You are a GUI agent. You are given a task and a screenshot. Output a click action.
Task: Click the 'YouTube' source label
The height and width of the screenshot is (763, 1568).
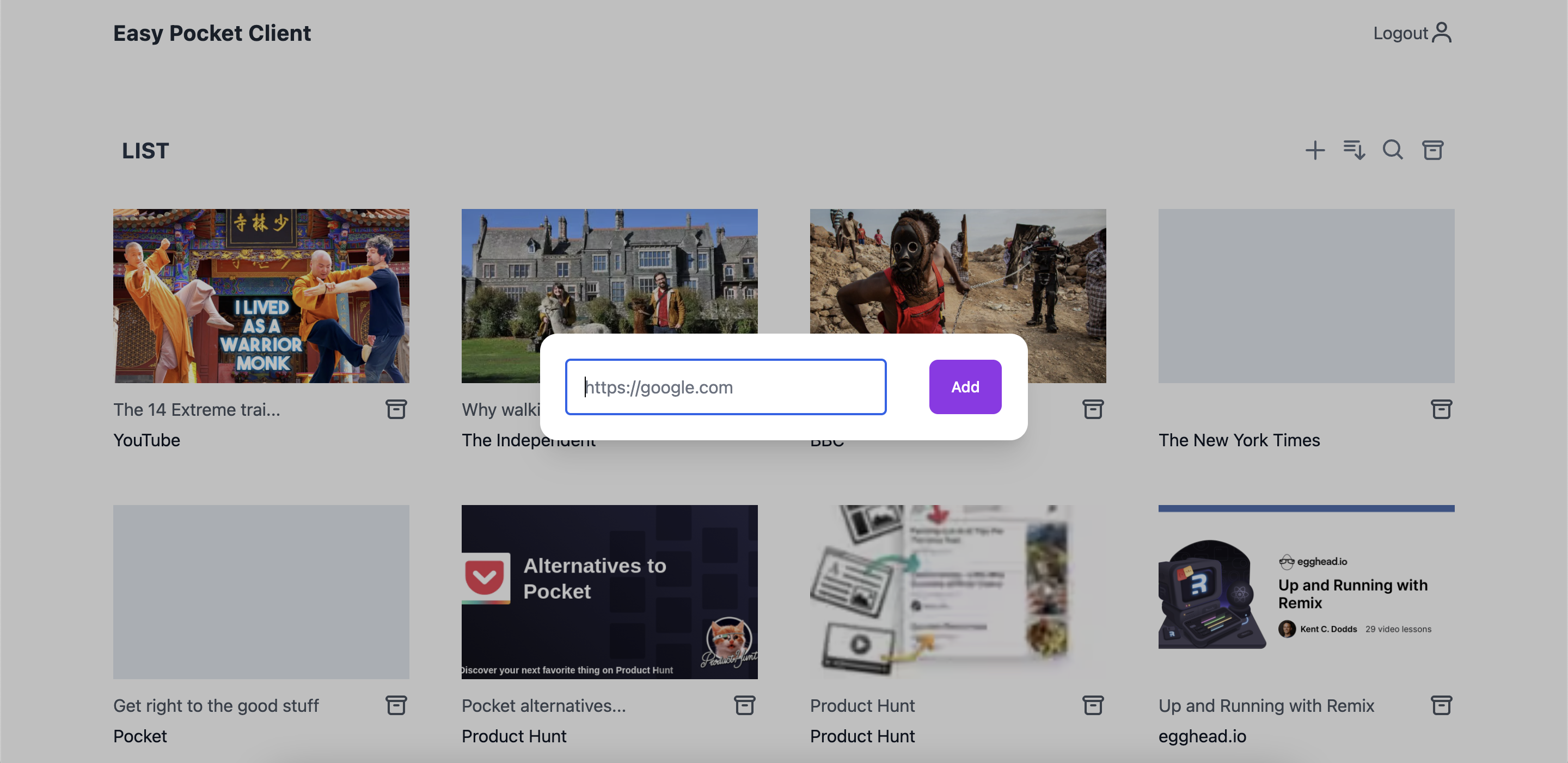146,440
